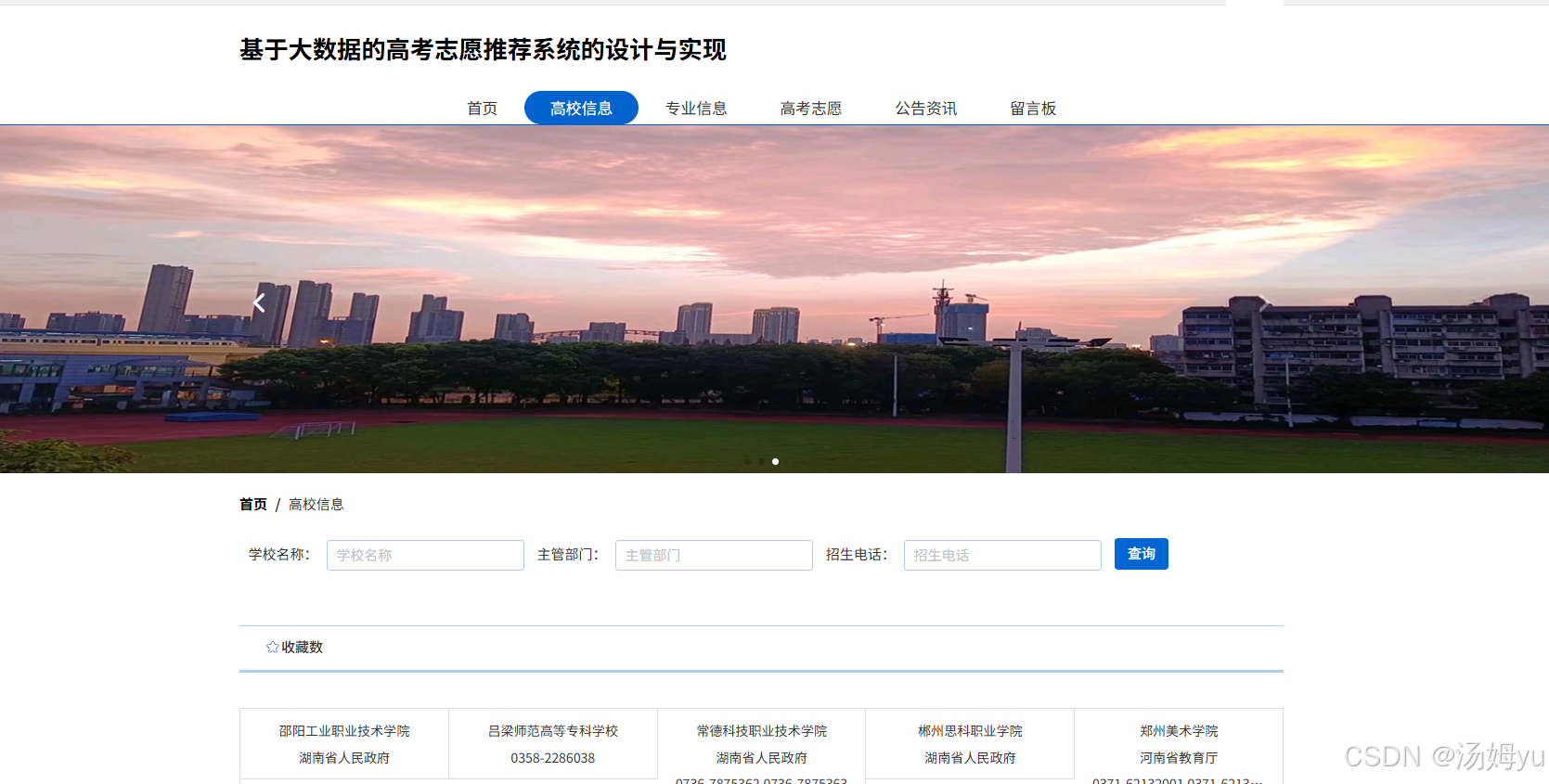
Task: Select the second carousel indicator dot
Action: [761, 461]
